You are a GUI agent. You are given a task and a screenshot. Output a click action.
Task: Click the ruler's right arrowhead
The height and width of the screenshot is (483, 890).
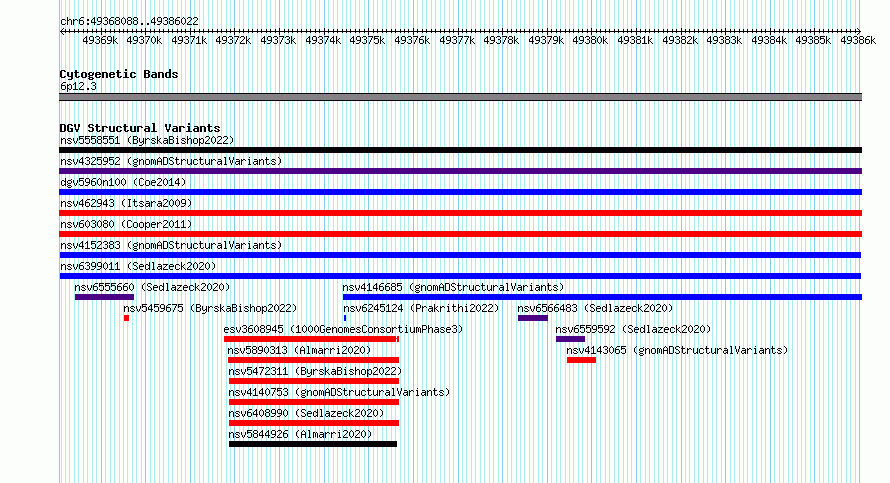pos(858,31)
